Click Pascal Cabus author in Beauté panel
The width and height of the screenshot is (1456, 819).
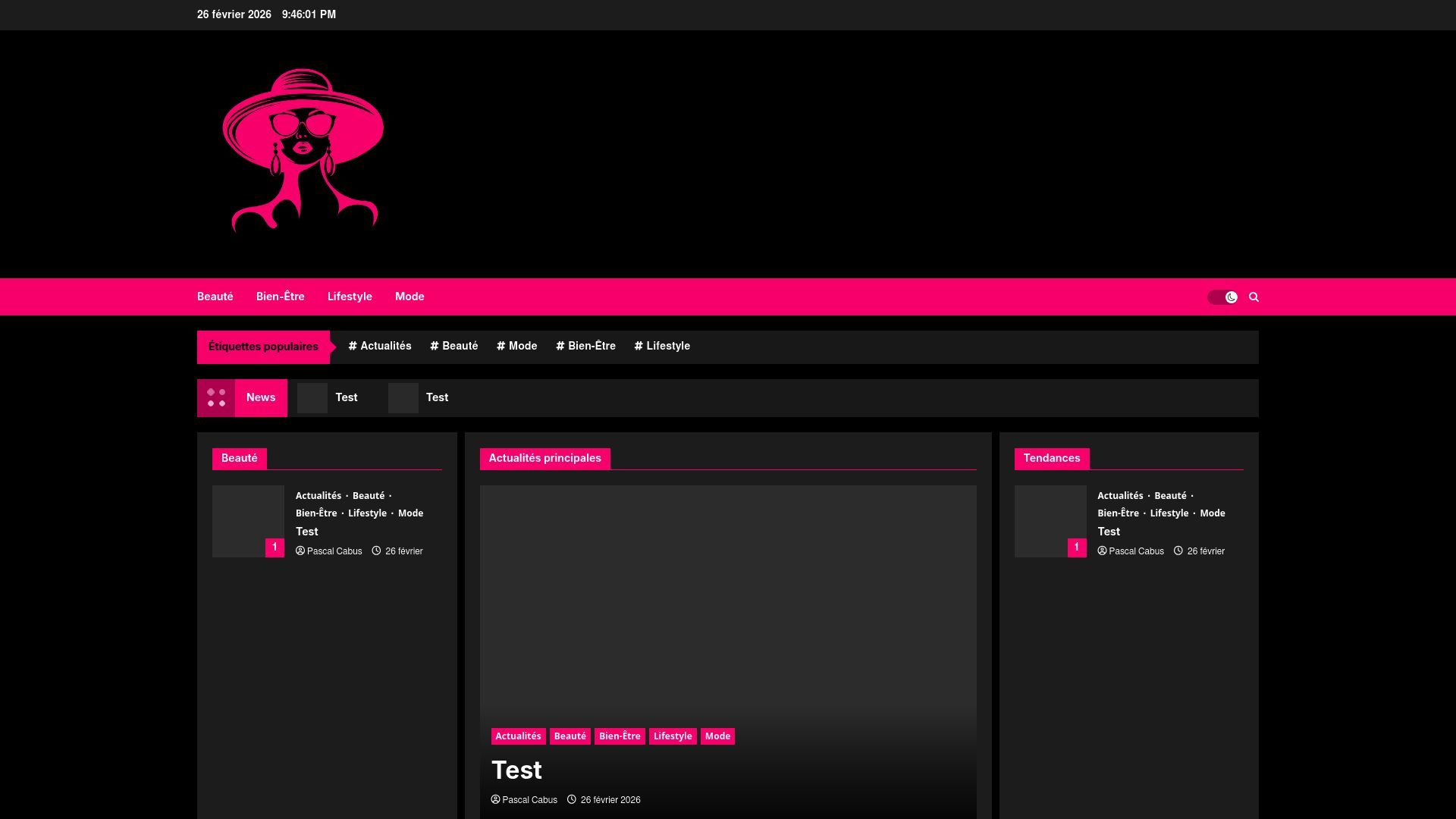[334, 551]
